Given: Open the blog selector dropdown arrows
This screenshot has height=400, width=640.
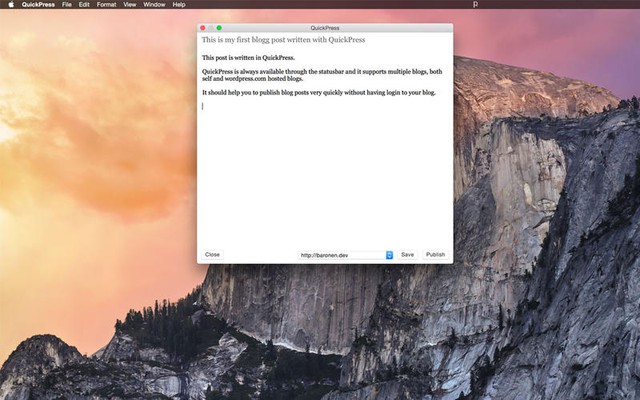Looking at the screenshot, I should [390, 255].
